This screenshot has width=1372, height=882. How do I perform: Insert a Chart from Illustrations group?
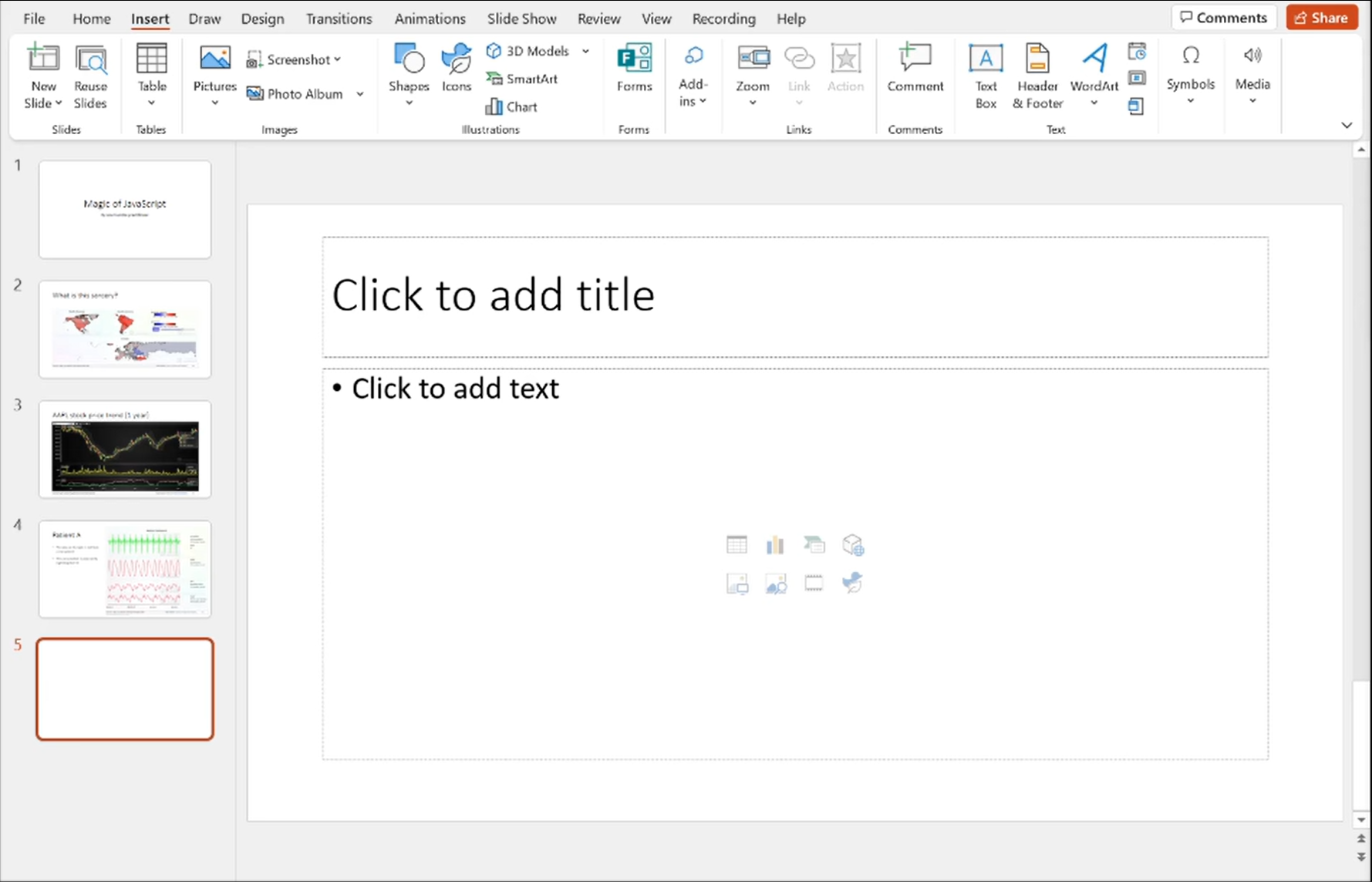tap(511, 106)
